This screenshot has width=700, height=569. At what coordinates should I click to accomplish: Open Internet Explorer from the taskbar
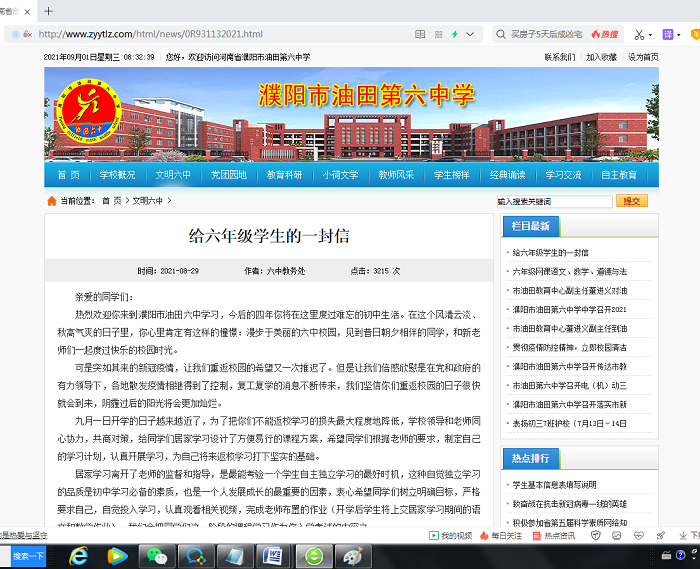79,556
